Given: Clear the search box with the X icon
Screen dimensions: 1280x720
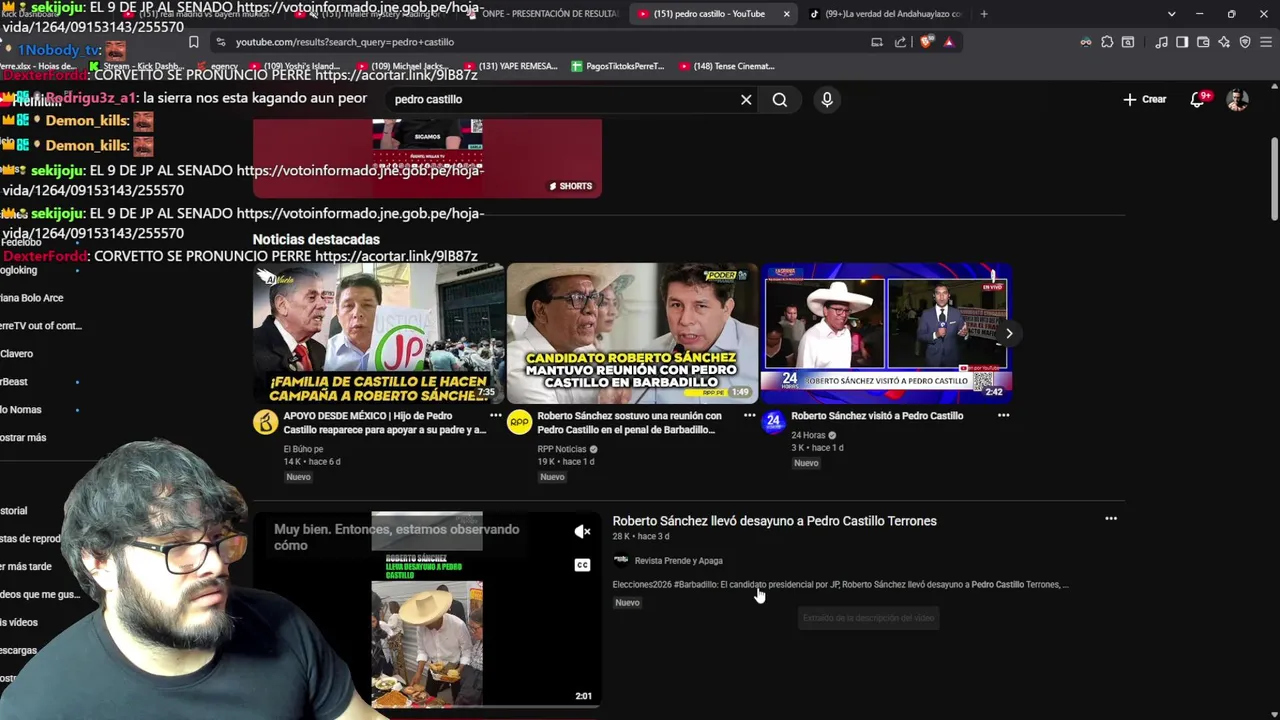Looking at the screenshot, I should tap(746, 100).
